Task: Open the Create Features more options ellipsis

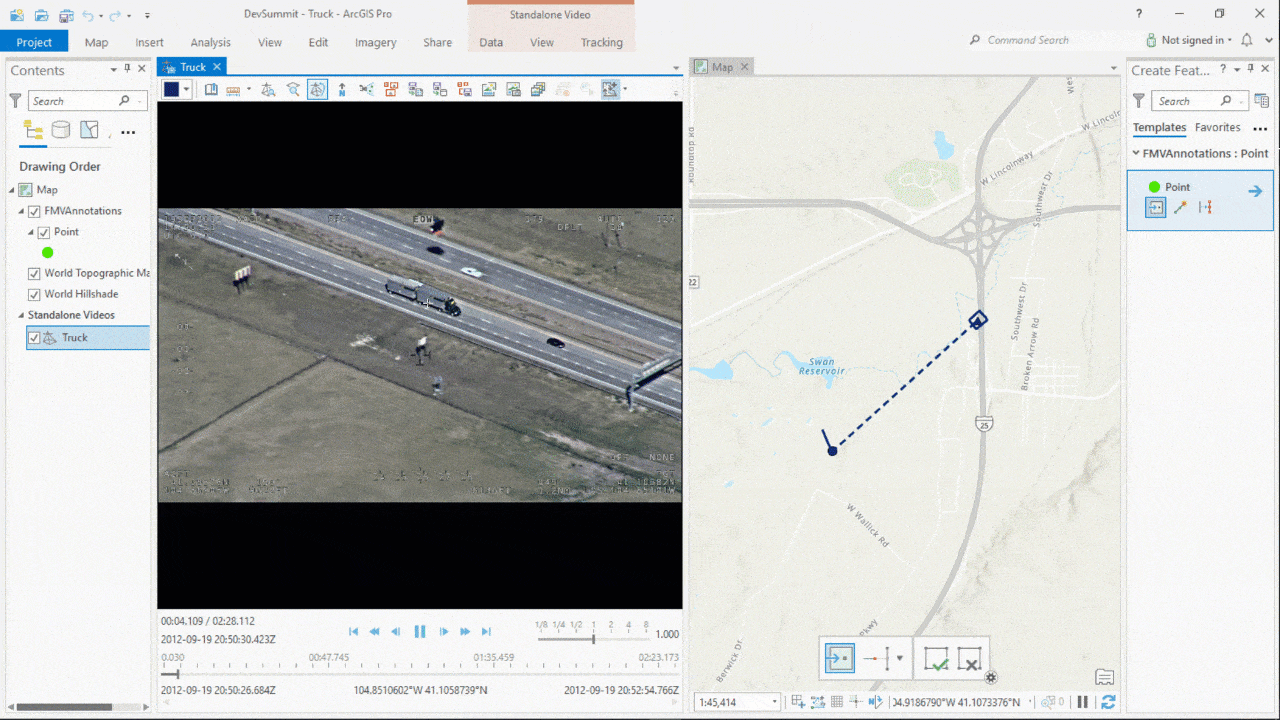Action: tap(1260, 128)
